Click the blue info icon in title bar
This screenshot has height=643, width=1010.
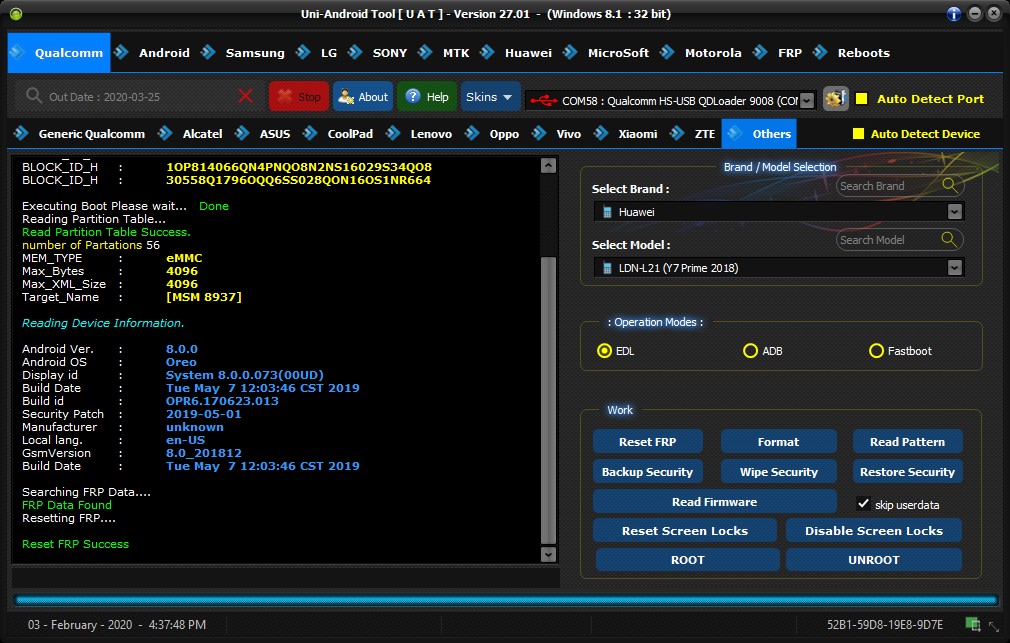tap(954, 14)
